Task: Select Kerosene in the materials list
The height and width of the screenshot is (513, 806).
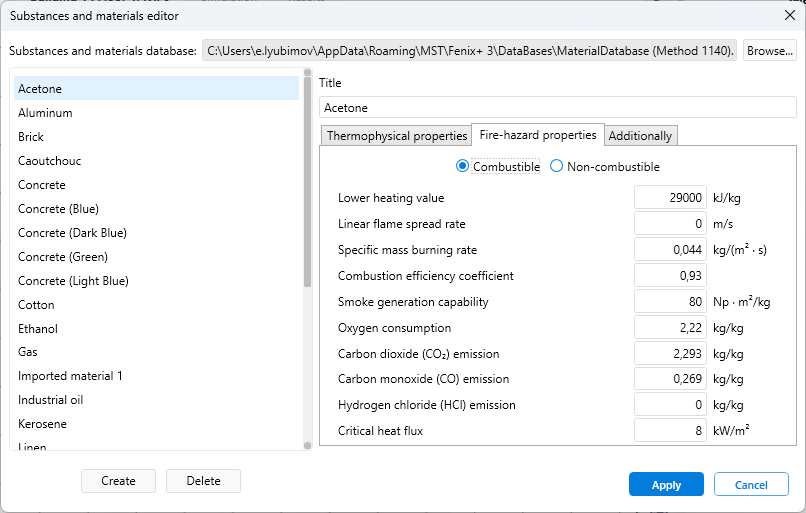Action: 156,424
